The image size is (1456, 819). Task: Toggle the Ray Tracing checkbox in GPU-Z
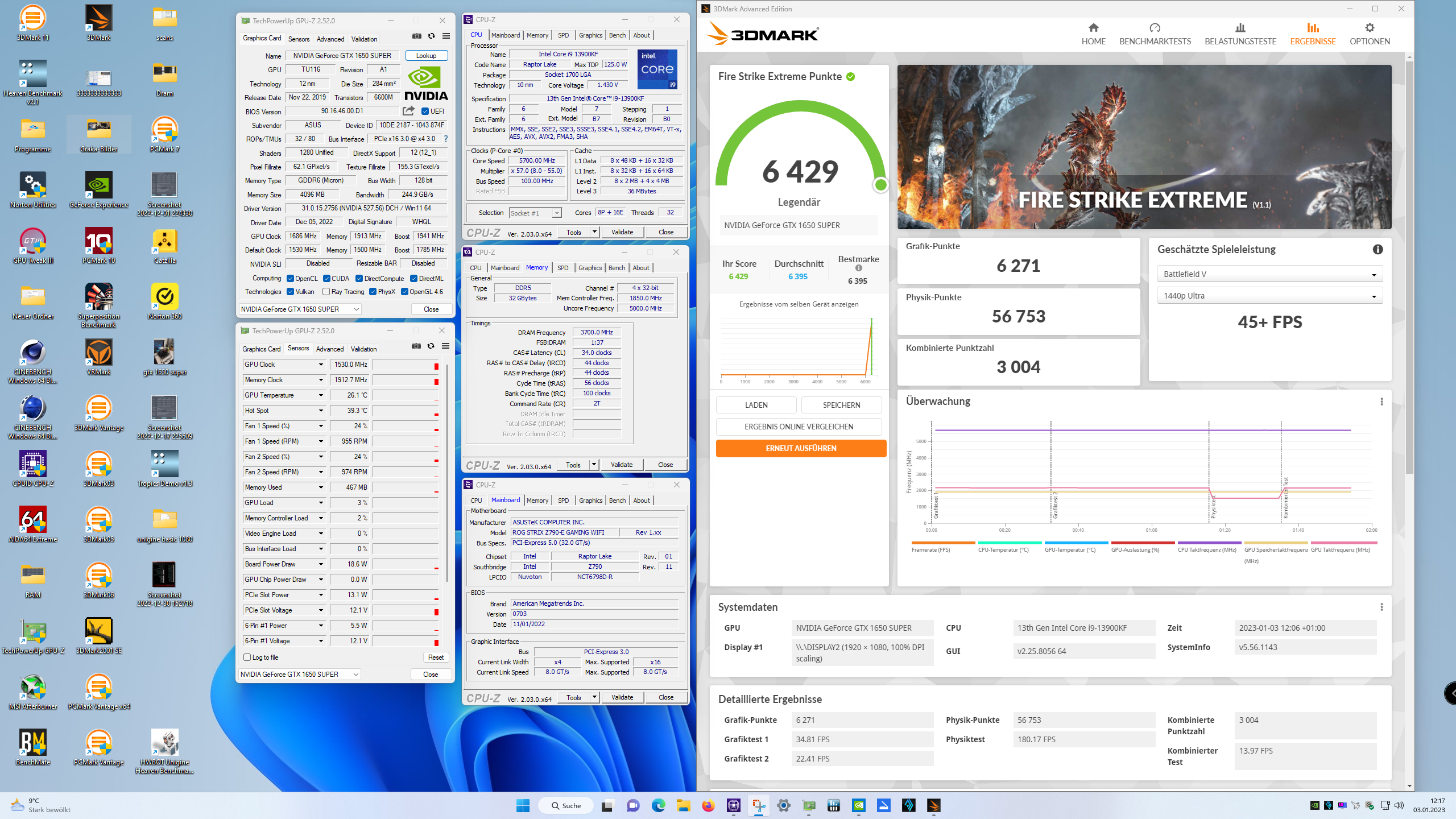(326, 292)
